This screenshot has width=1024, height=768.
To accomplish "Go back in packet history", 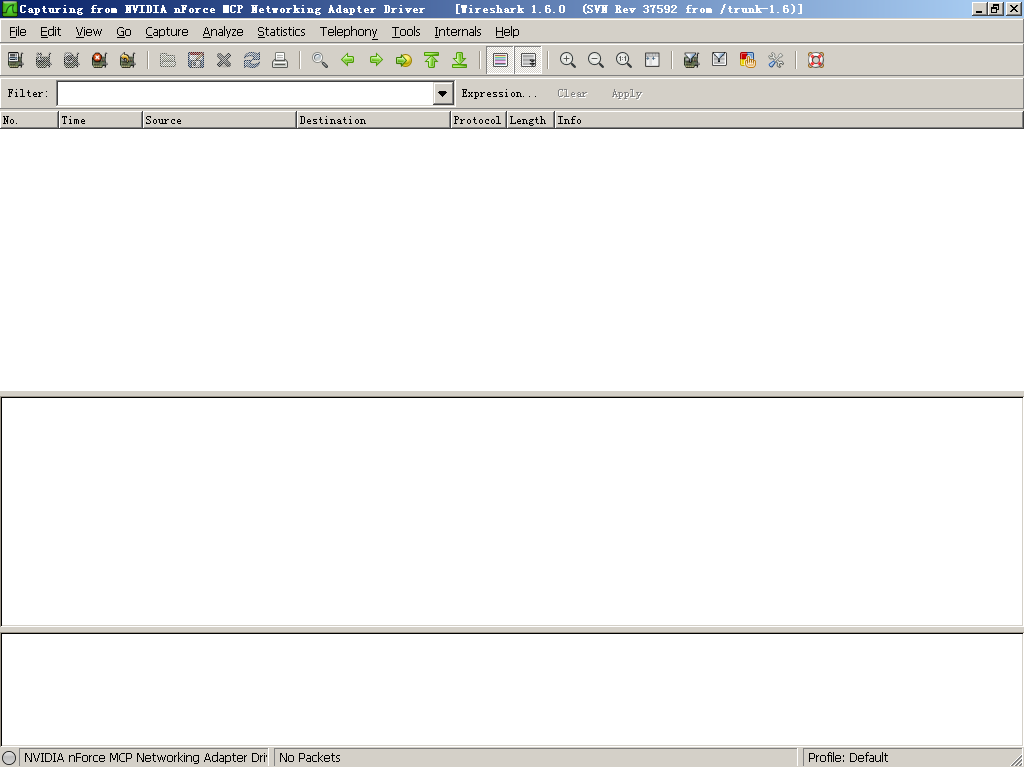I will point(348,60).
